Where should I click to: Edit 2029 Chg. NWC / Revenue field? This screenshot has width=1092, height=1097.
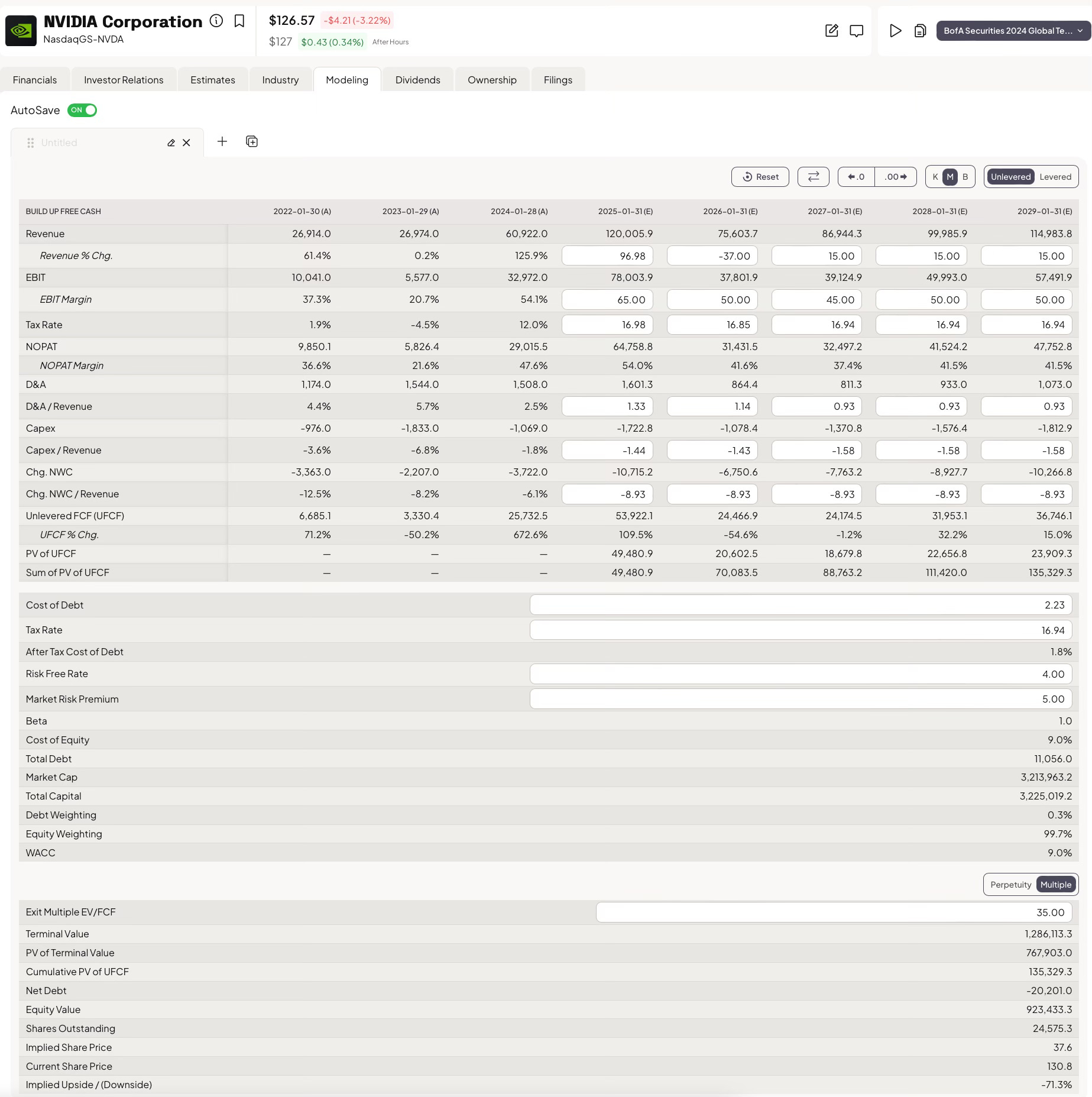click(x=1026, y=494)
